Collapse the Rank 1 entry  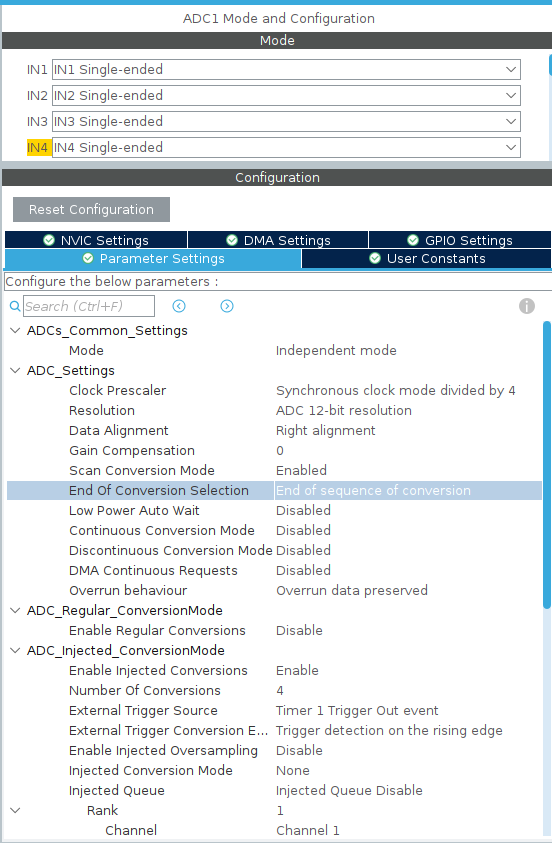click(16, 811)
